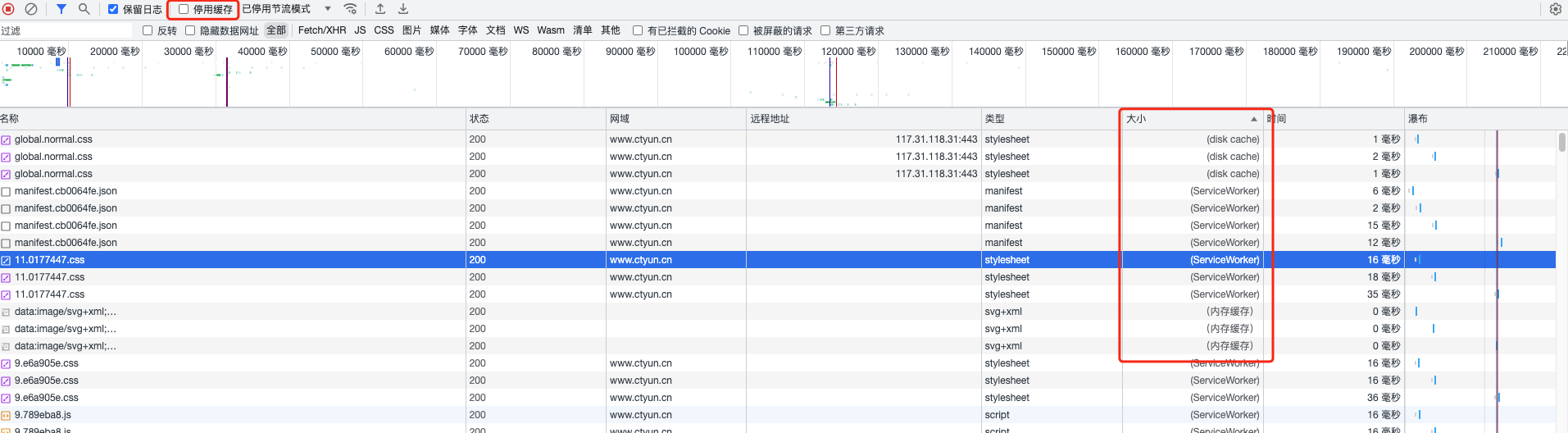Export HAR file with download icon
Screen dimensions: 1568x433
coord(403,9)
